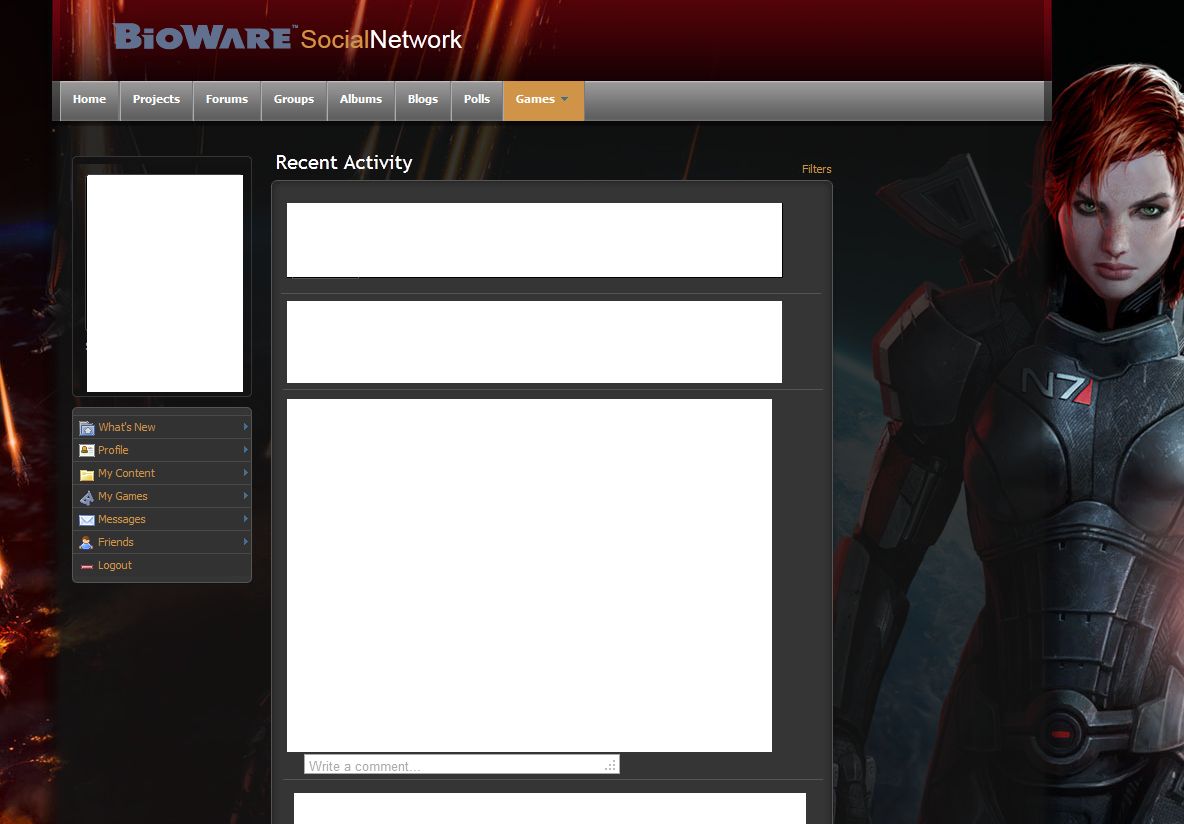
Task: Click the My Content folder icon
Action: [x=87, y=474]
